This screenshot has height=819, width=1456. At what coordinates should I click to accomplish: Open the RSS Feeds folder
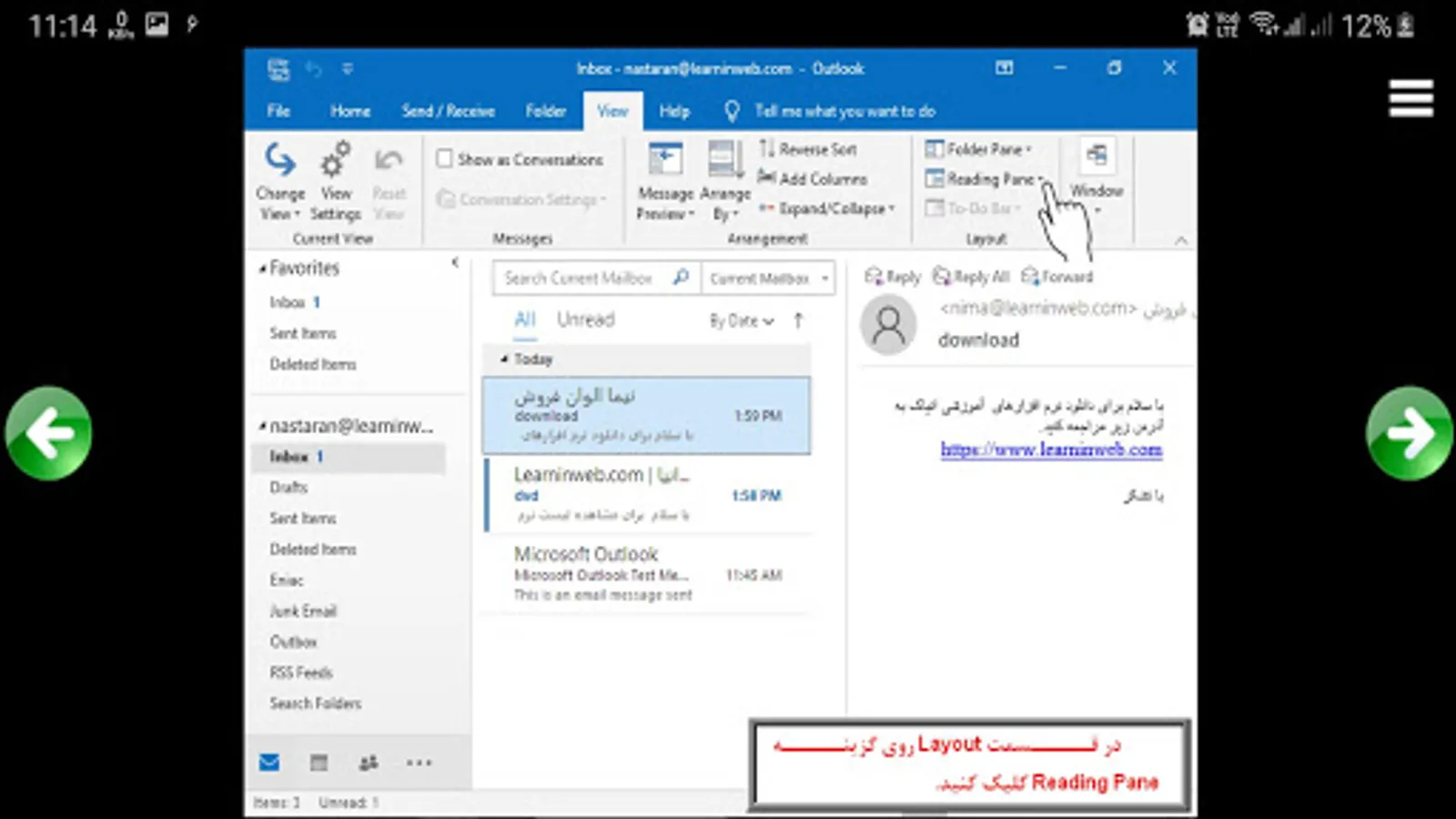[x=301, y=673]
